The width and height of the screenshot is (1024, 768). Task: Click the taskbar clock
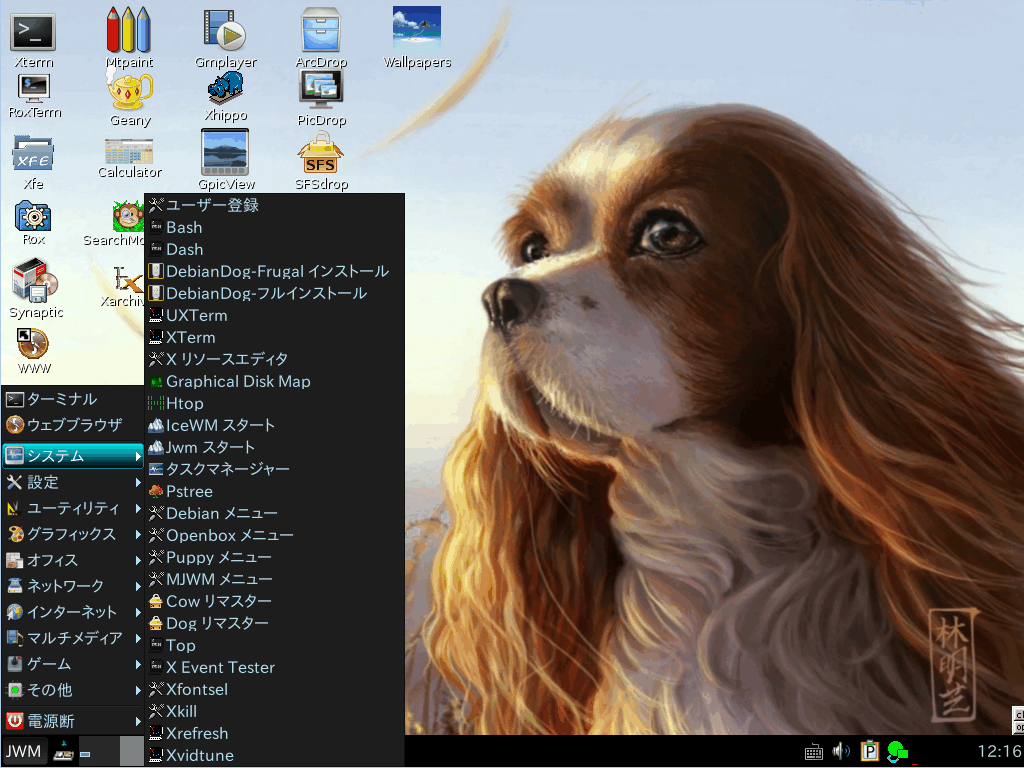click(x=999, y=751)
